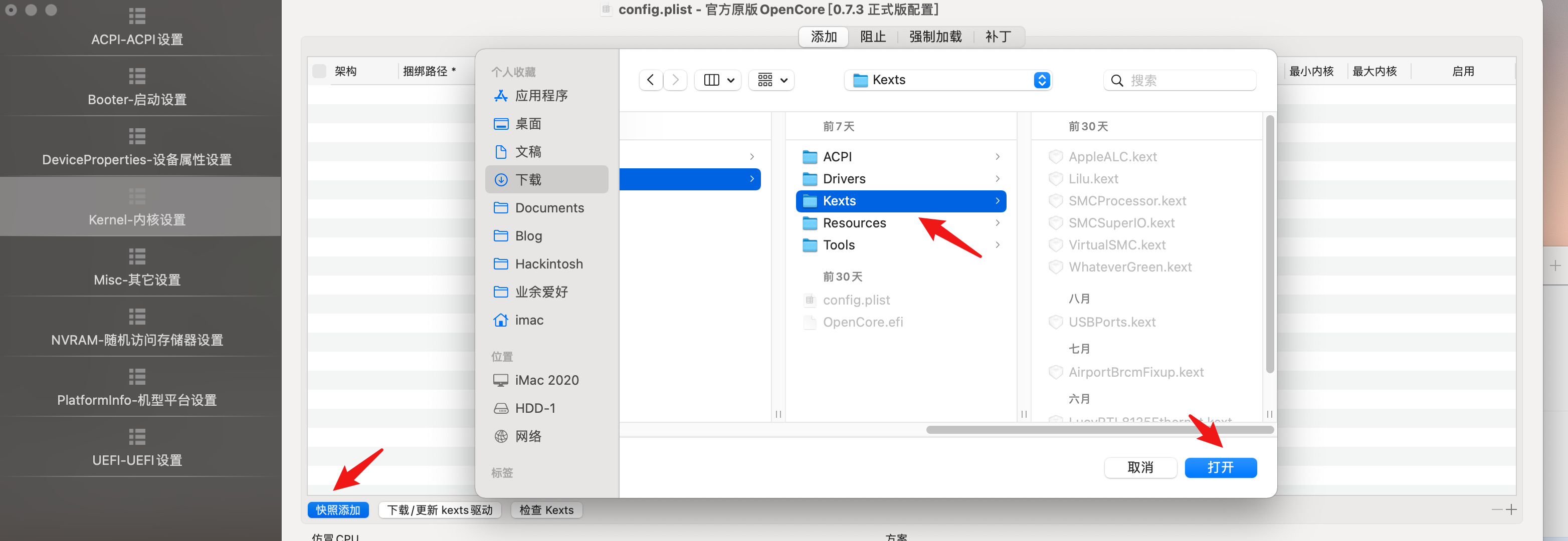Open 业余爱好 folder in sidebar

(546, 292)
